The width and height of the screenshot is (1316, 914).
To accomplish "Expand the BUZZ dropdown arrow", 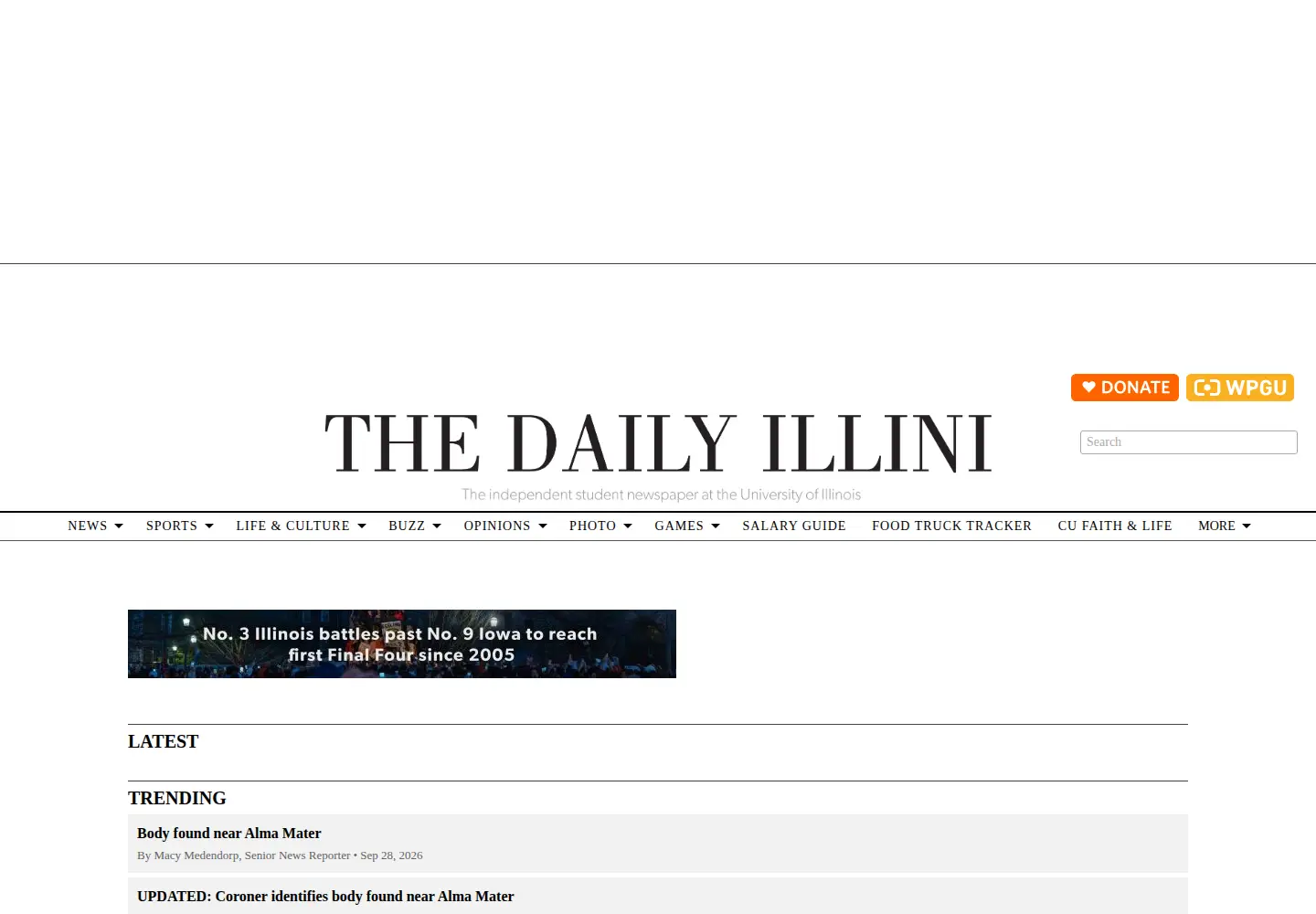I will tap(437, 526).
